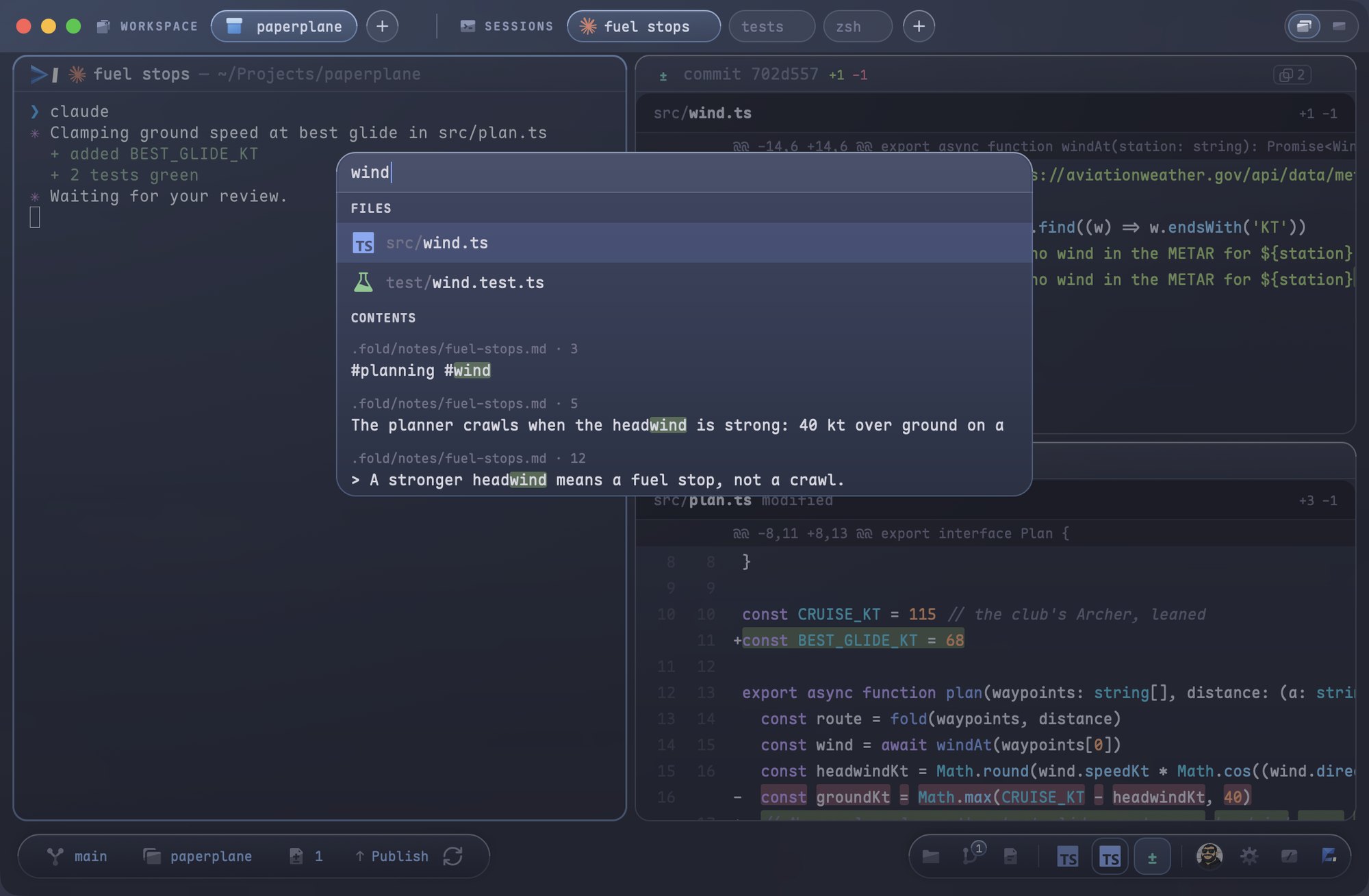Publish the branch
Image resolution: width=1369 pixels, height=896 pixels.
coord(392,856)
